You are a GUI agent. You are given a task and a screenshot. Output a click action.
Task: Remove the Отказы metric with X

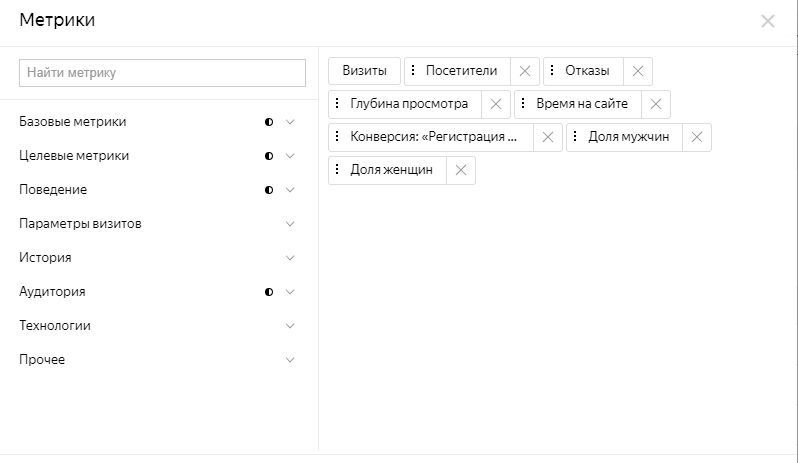click(x=638, y=71)
